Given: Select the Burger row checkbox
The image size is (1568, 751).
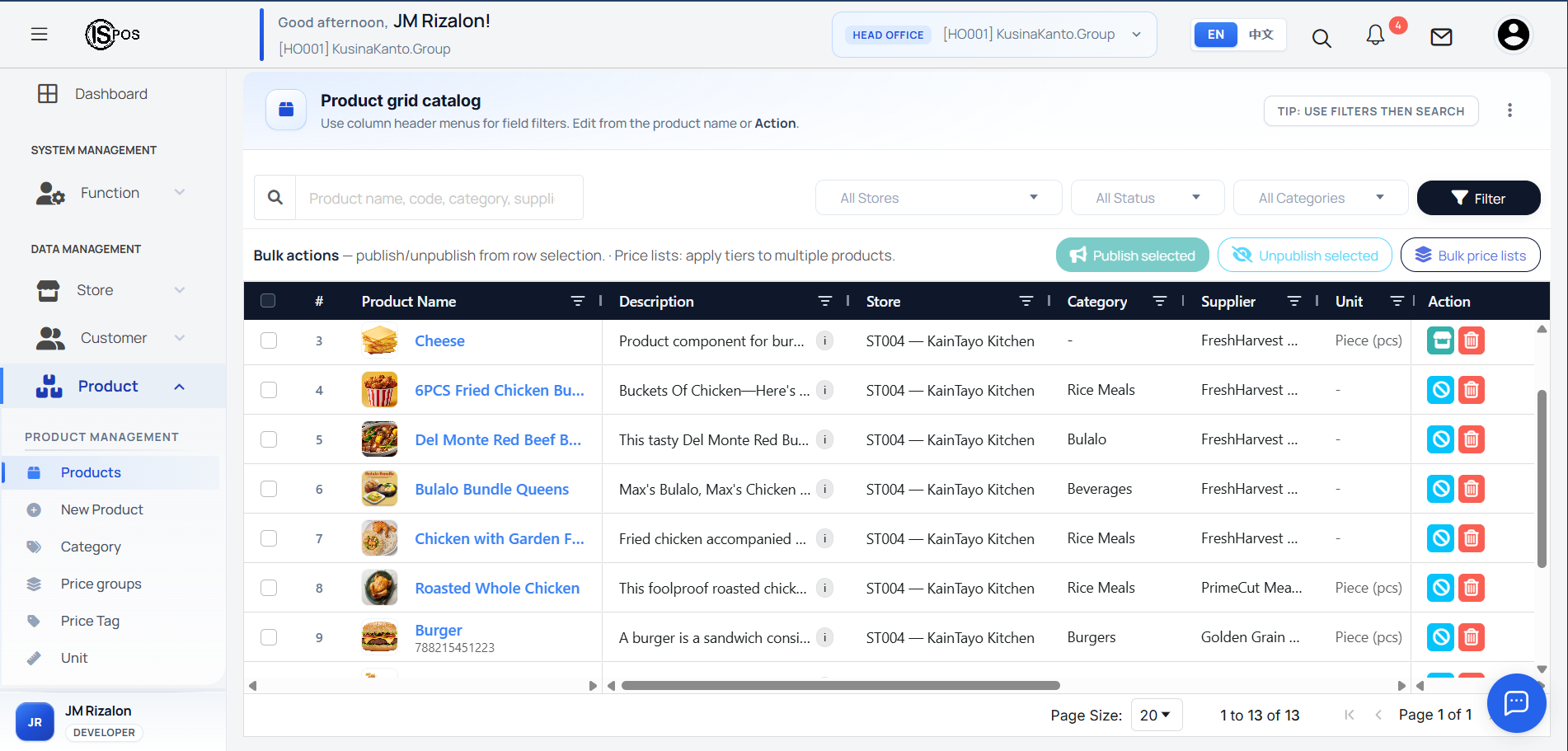Looking at the screenshot, I should (269, 637).
